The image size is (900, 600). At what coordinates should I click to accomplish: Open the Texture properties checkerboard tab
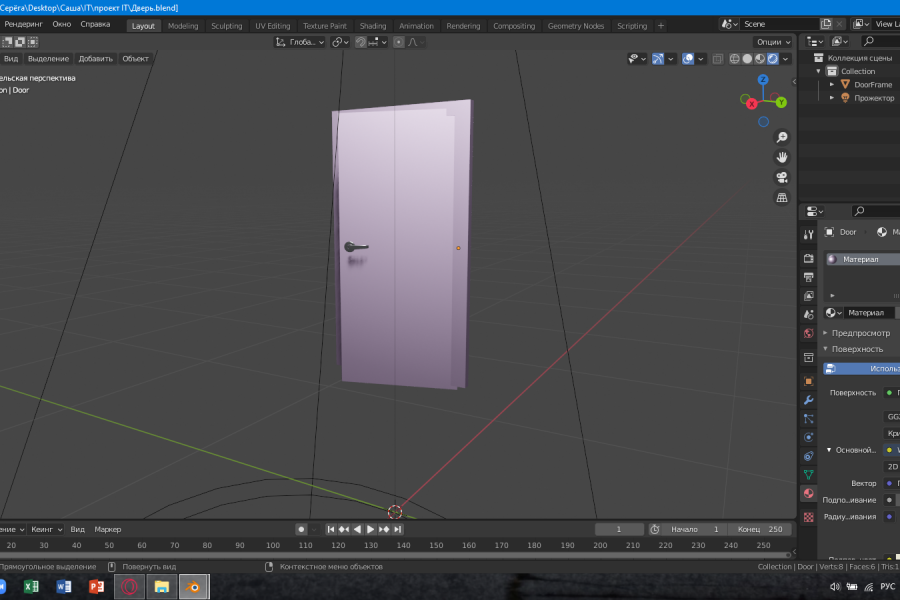point(808,517)
